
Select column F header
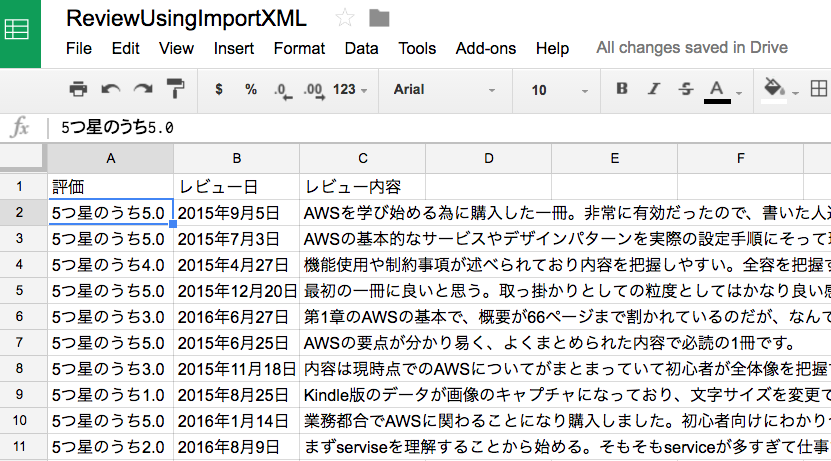[x=741, y=158]
